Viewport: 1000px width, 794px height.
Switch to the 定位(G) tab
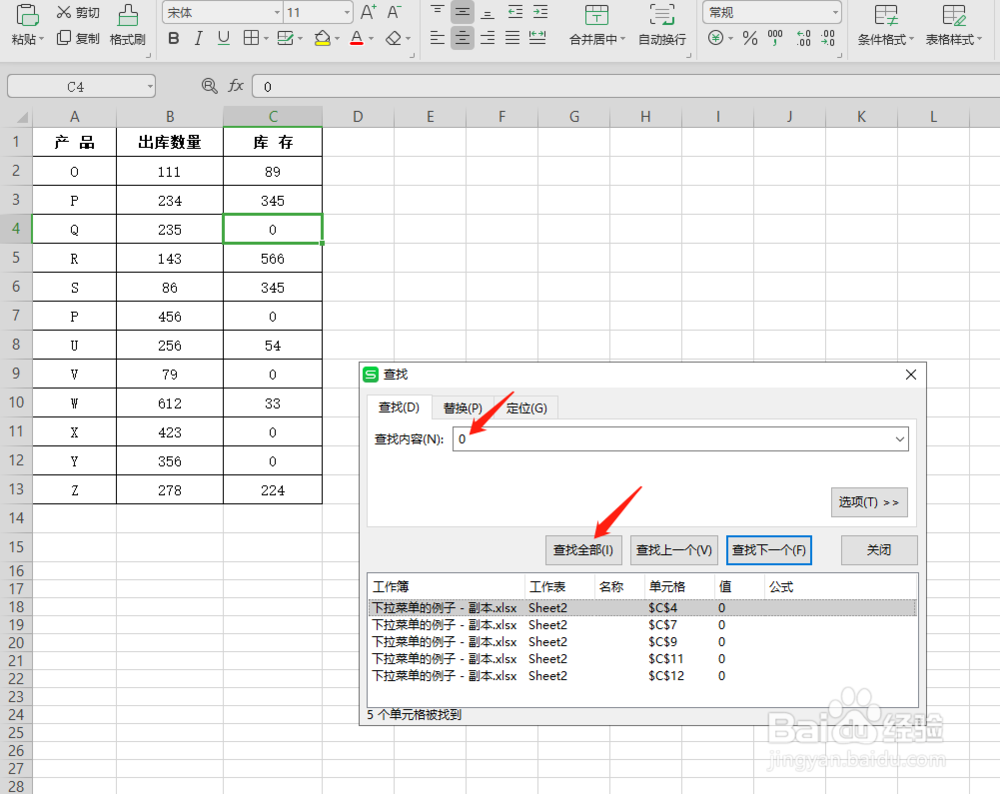coord(527,407)
